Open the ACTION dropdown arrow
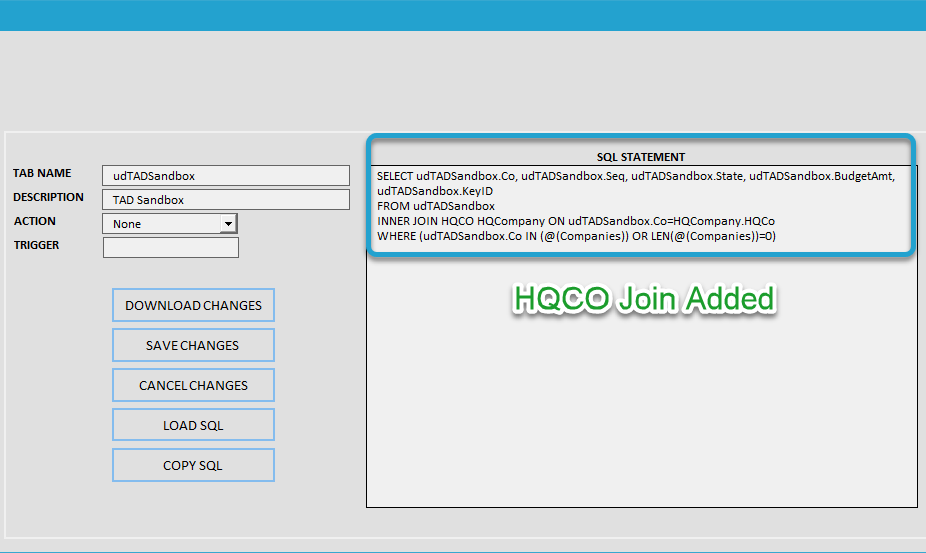 pyautogui.click(x=228, y=224)
